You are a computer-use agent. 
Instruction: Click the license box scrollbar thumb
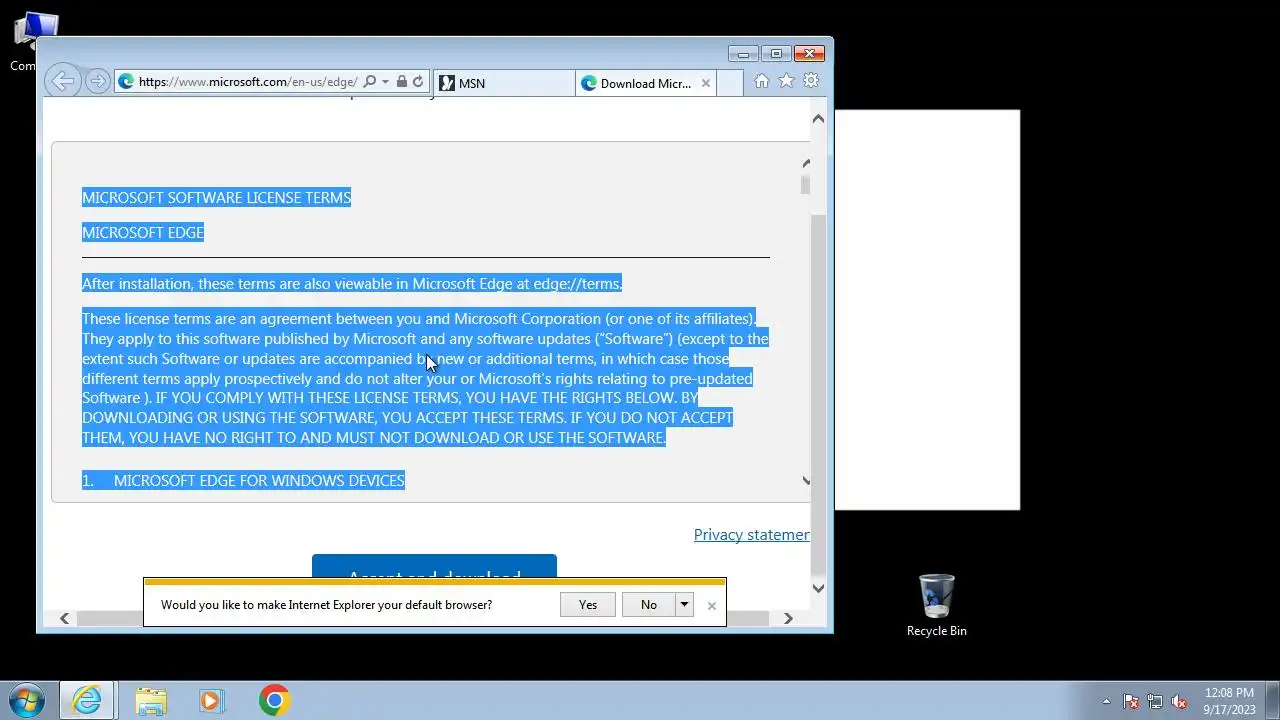click(805, 184)
